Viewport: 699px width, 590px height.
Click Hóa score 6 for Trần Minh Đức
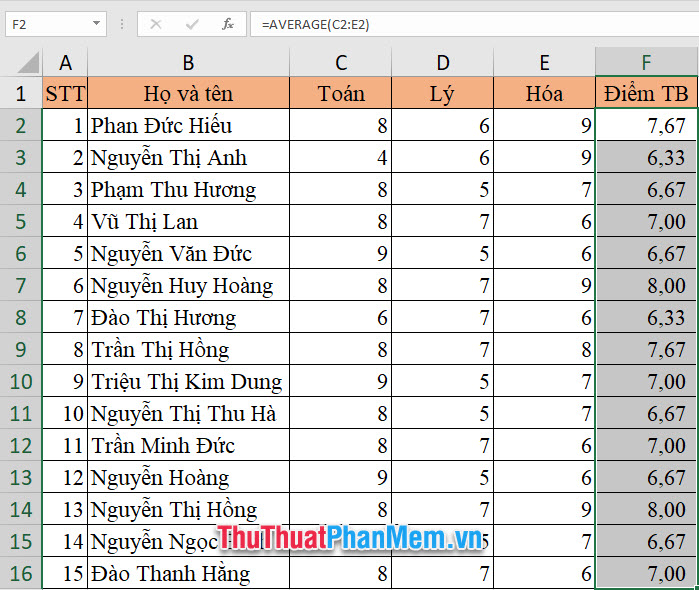pos(544,445)
